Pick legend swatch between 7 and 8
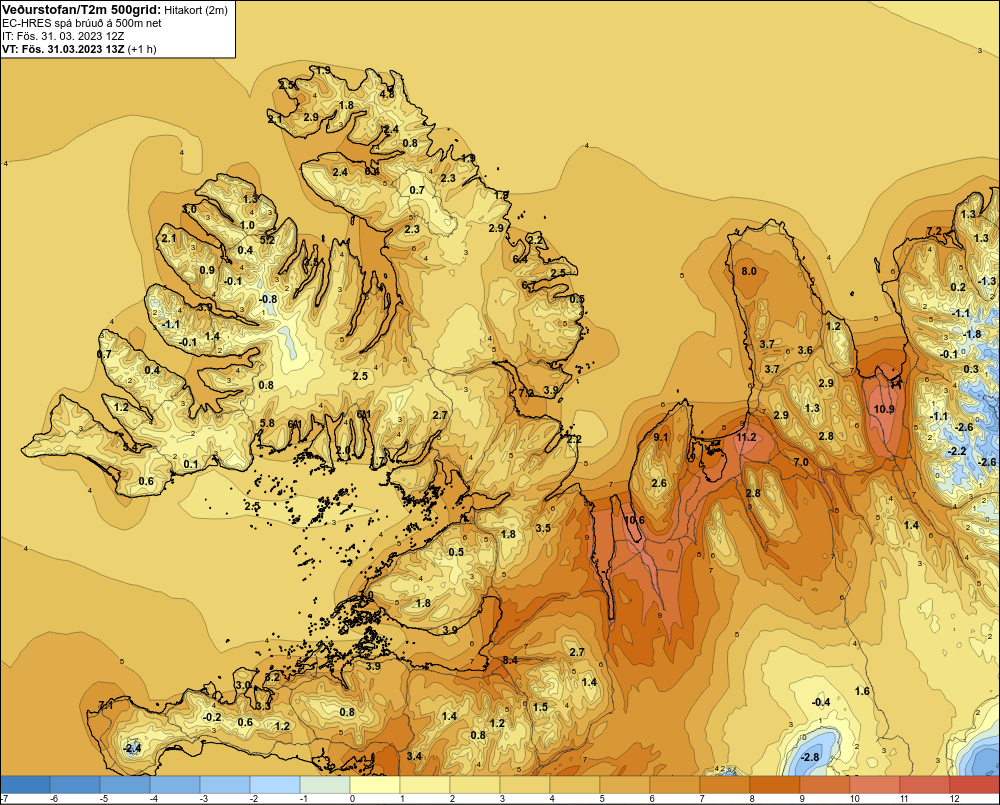 (x=725, y=785)
